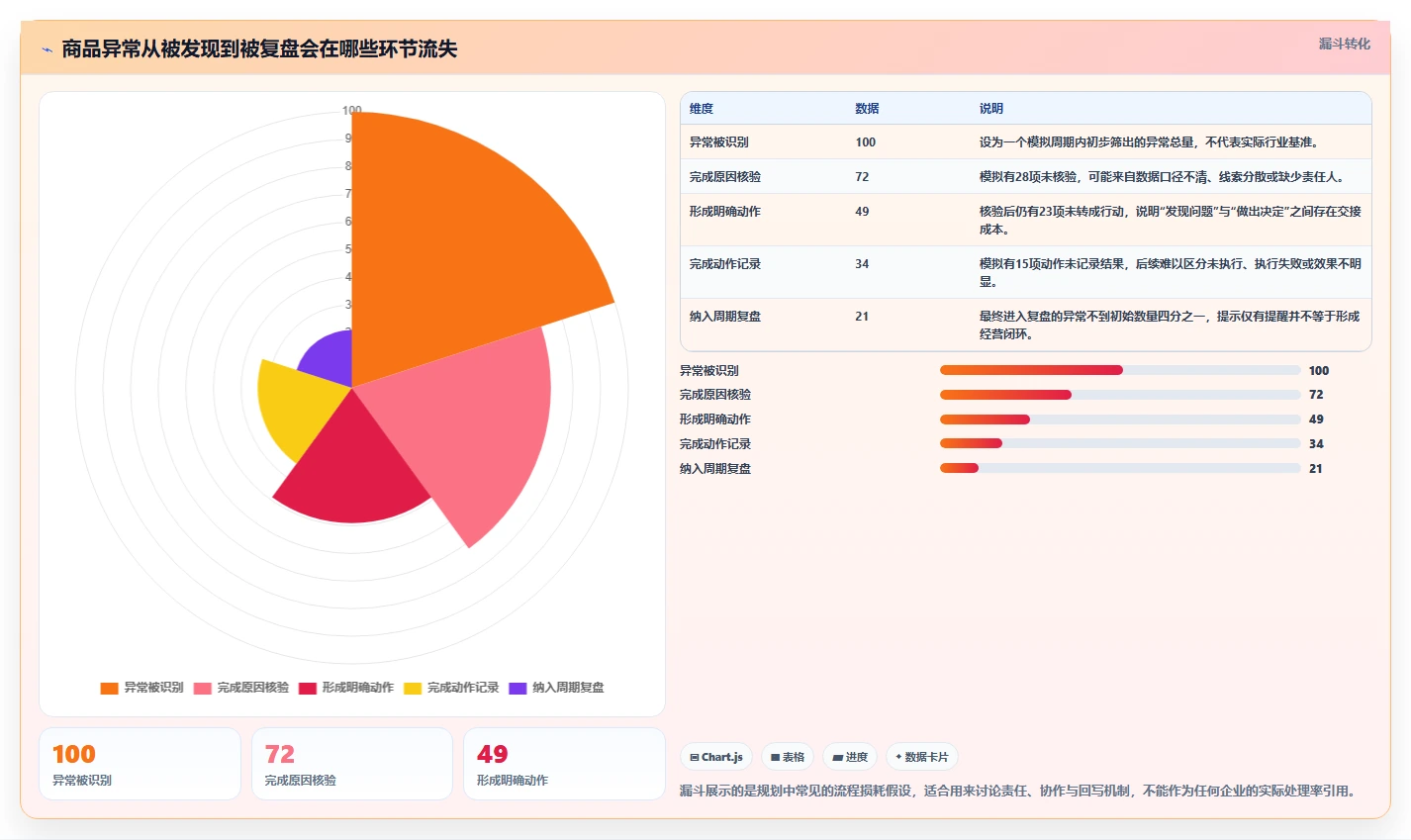The image size is (1411, 840).
Task: Click the value 49 in the table
Action: tap(862, 212)
